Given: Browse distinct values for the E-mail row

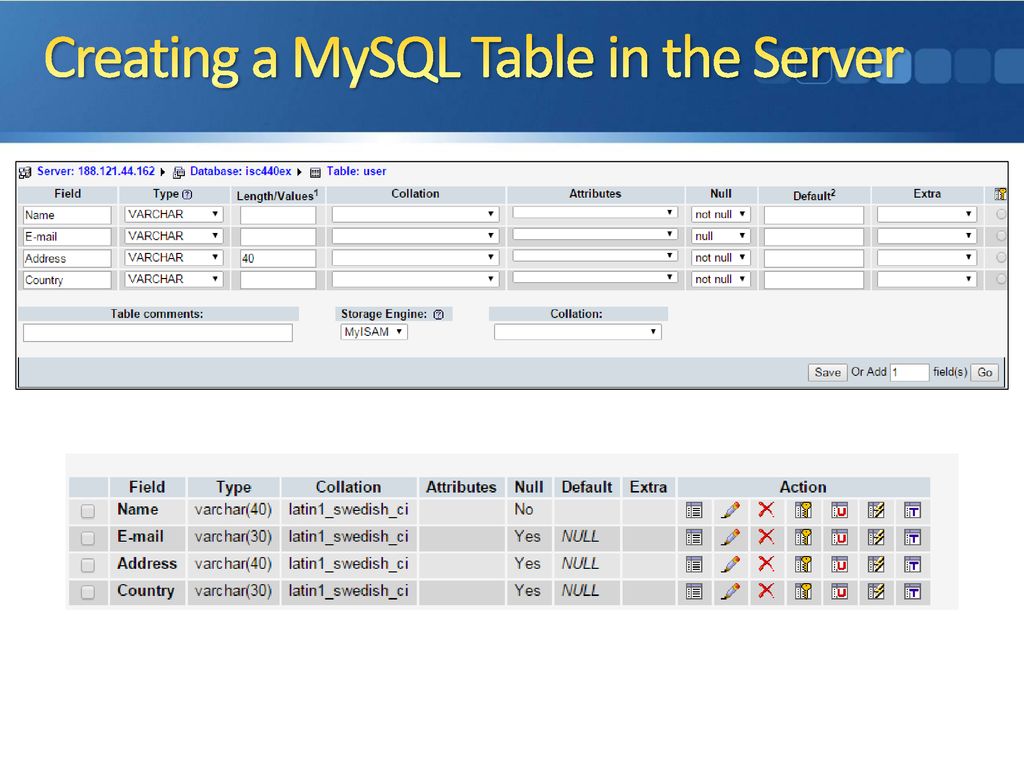Looking at the screenshot, I should 694,538.
